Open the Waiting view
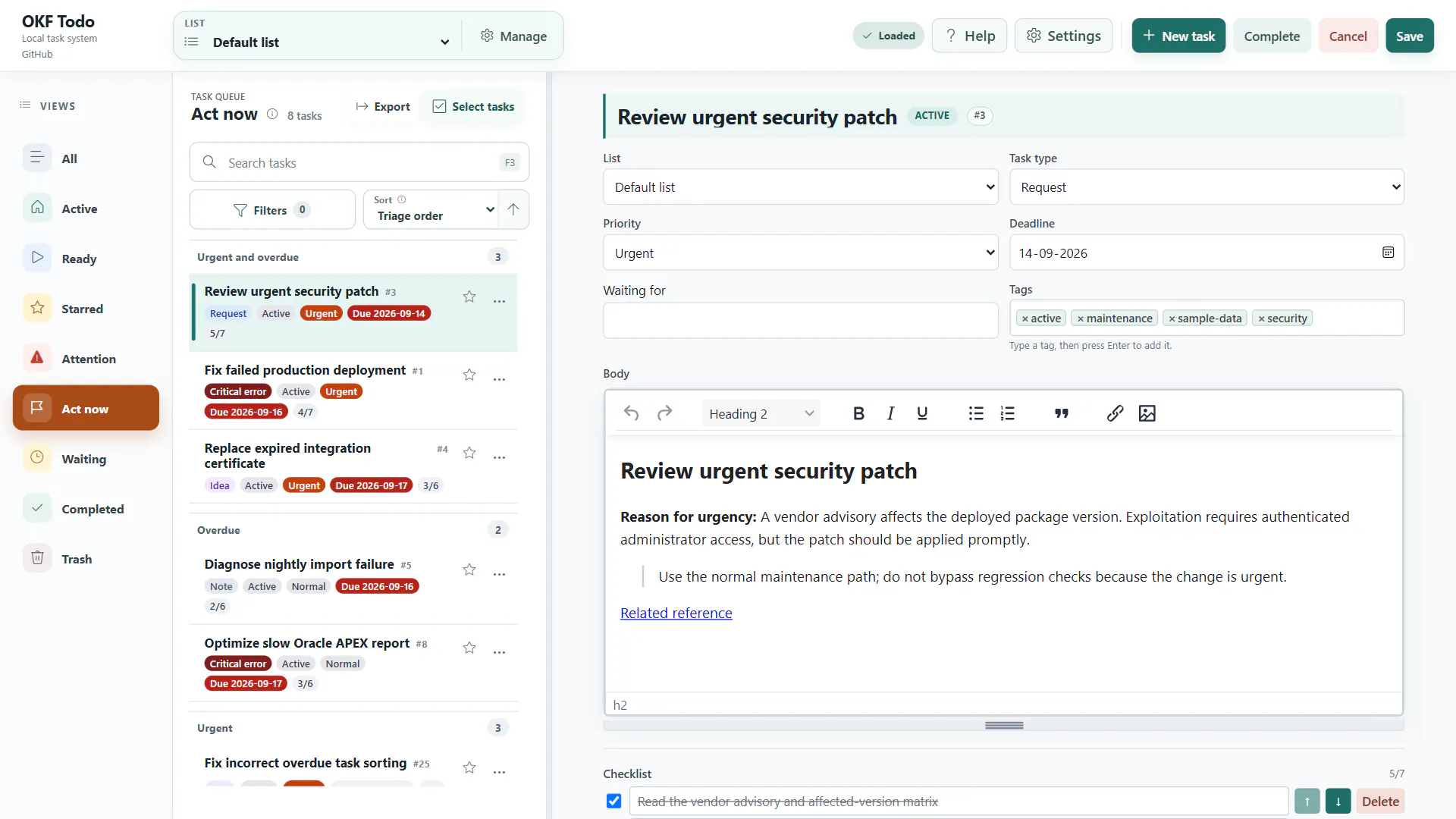The width and height of the screenshot is (1456, 819). coord(86,459)
